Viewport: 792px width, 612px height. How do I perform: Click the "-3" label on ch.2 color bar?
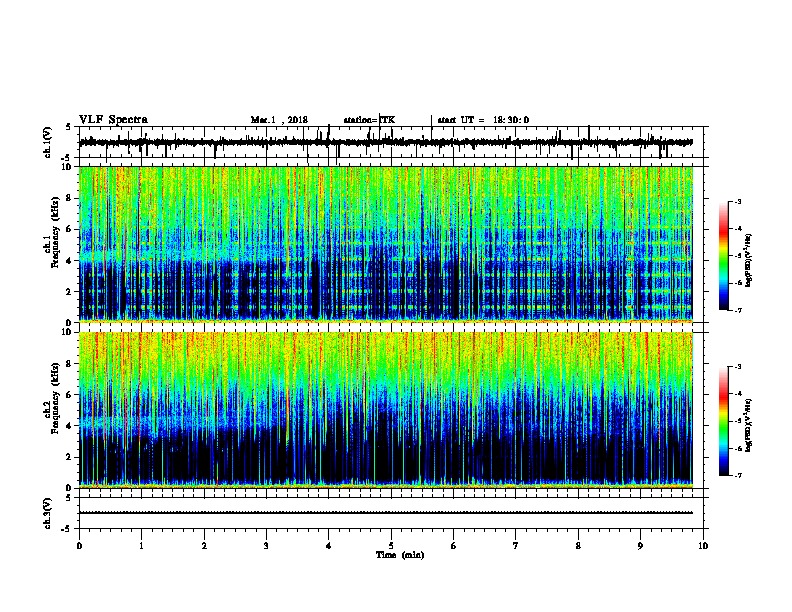click(x=737, y=367)
